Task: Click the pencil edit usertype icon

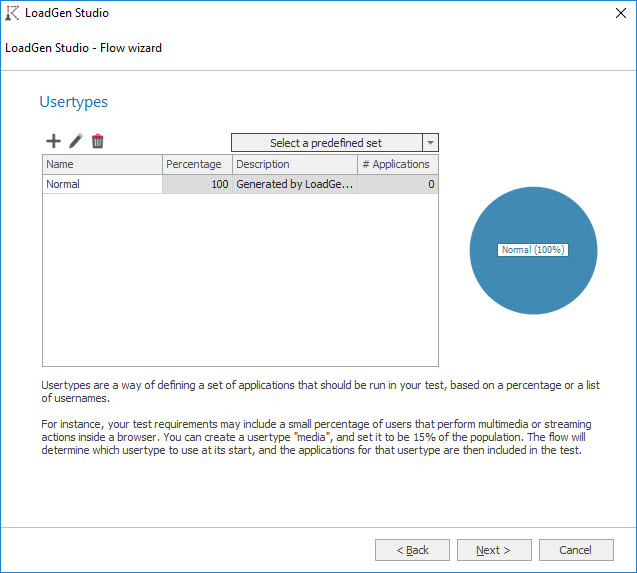Action: [76, 142]
